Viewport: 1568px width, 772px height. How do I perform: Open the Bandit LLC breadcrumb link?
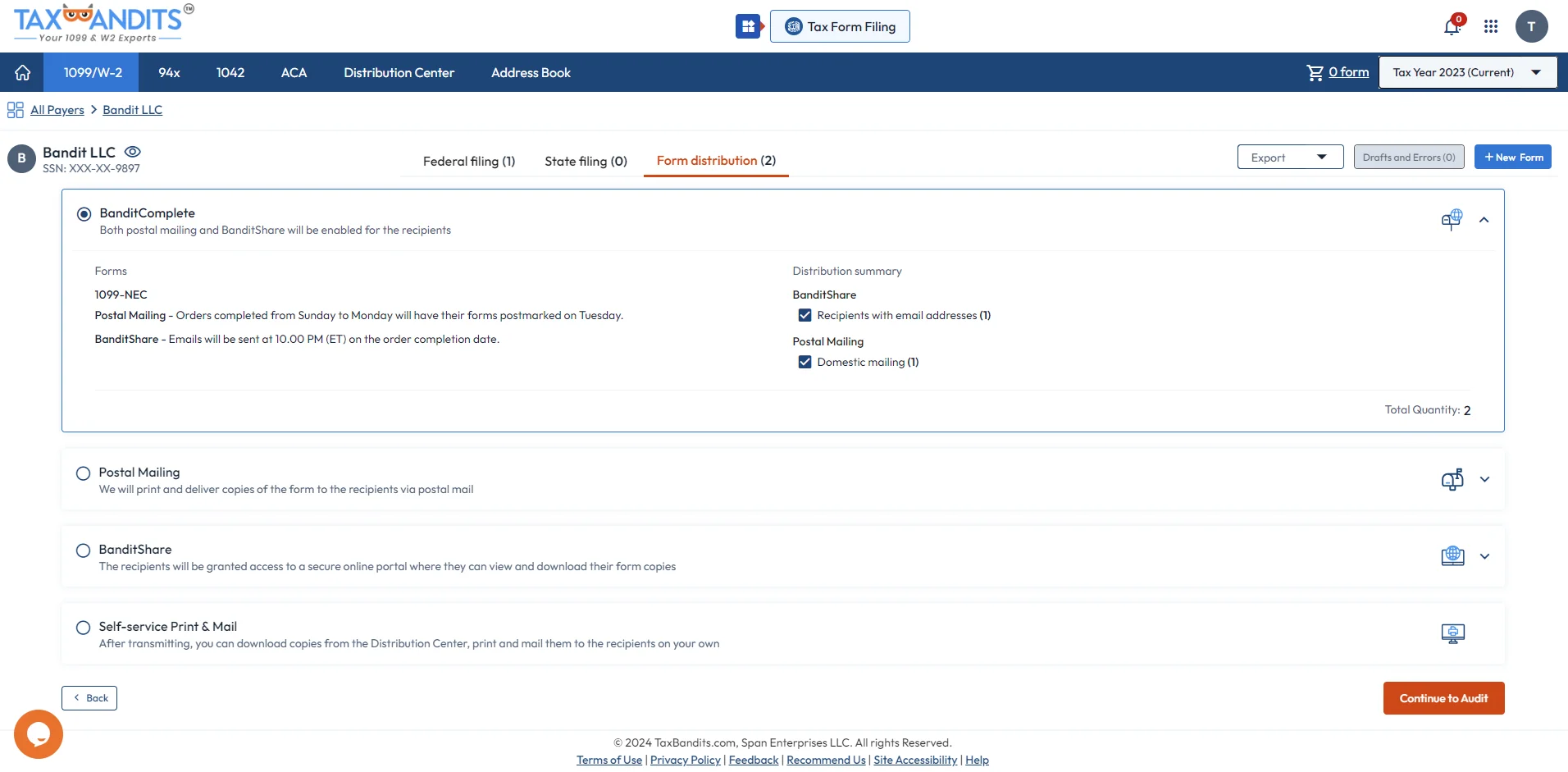(x=132, y=110)
